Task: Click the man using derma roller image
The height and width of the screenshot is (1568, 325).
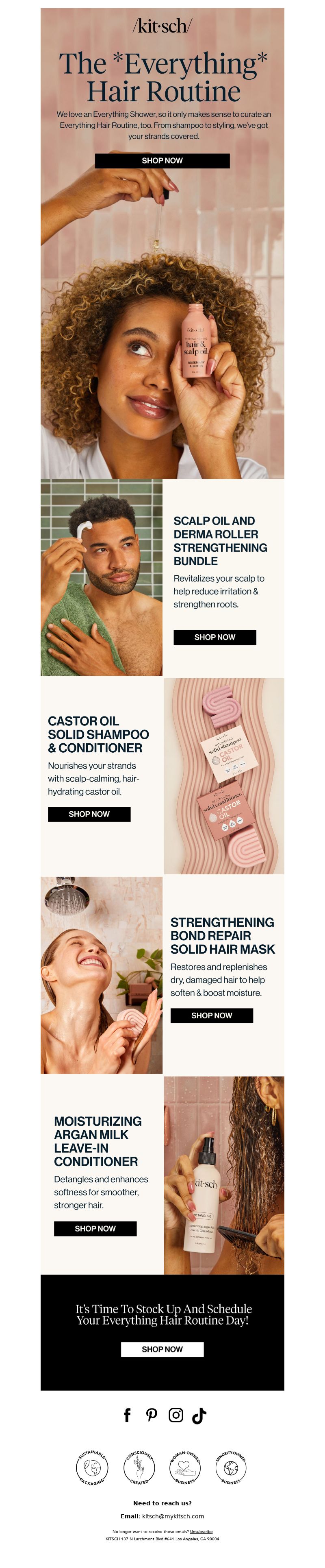Action: (102, 578)
